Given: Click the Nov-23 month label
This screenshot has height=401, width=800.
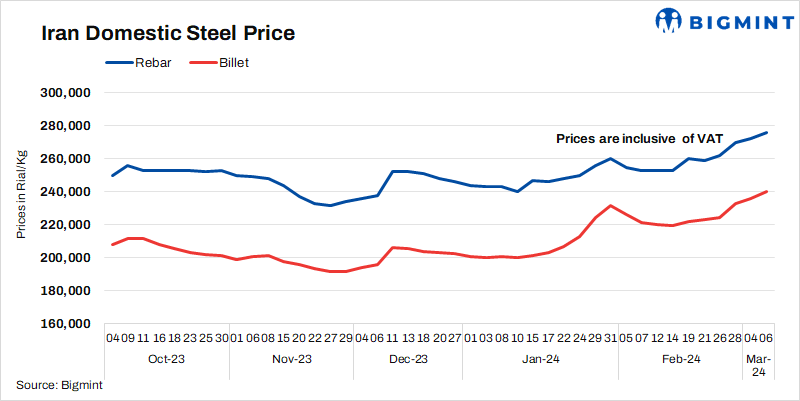Looking at the screenshot, I should pyautogui.click(x=292, y=358).
